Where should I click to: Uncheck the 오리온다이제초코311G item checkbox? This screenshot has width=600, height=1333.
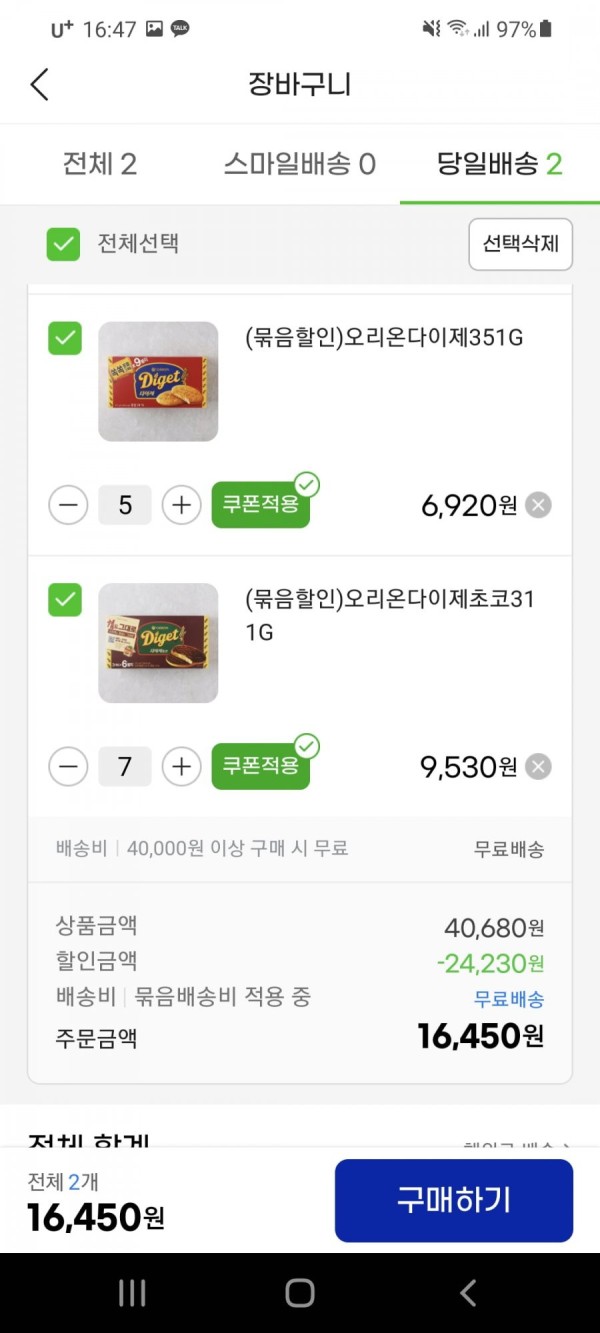click(65, 600)
